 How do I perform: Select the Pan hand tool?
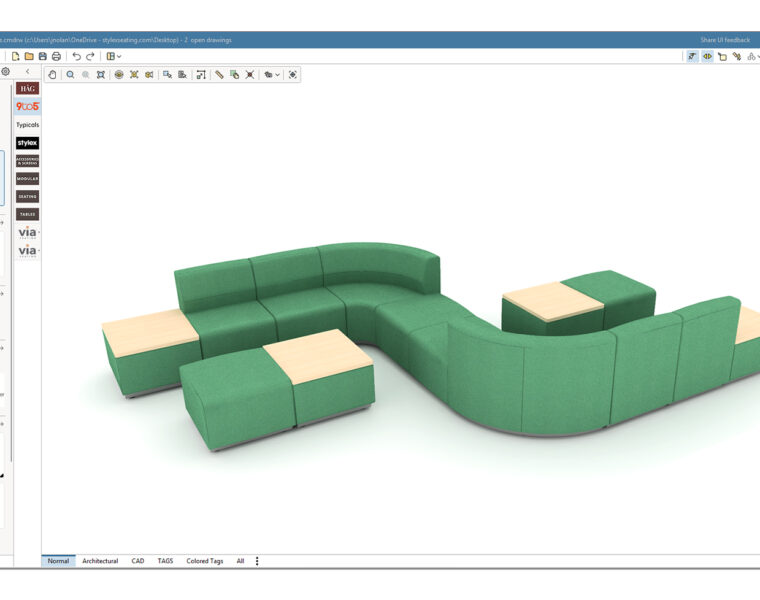click(53, 75)
